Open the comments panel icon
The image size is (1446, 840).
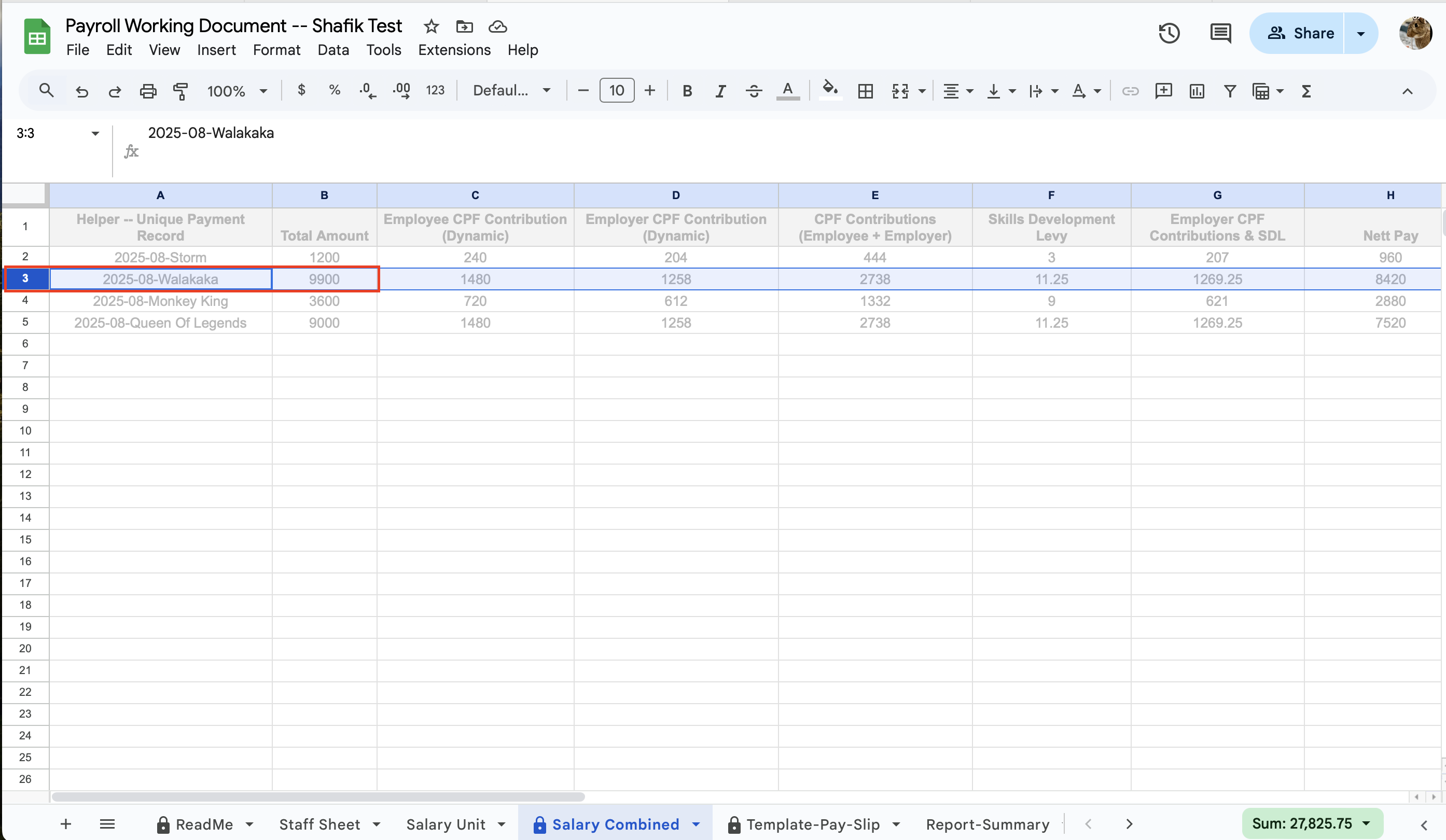1220,33
